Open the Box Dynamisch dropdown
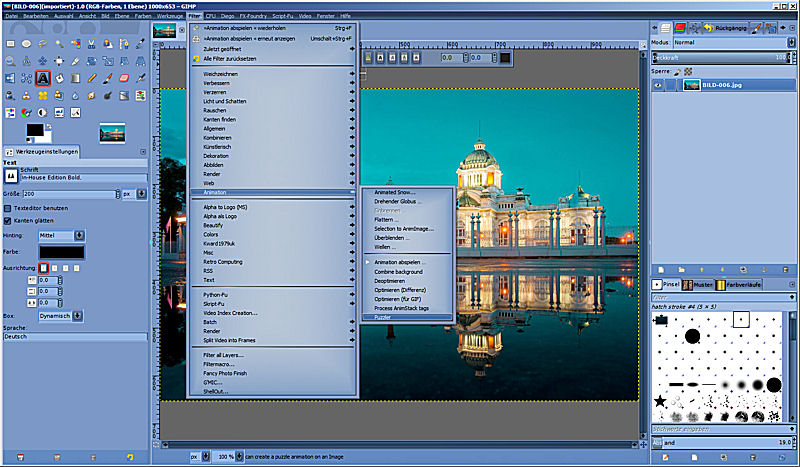 pyautogui.click(x=61, y=316)
